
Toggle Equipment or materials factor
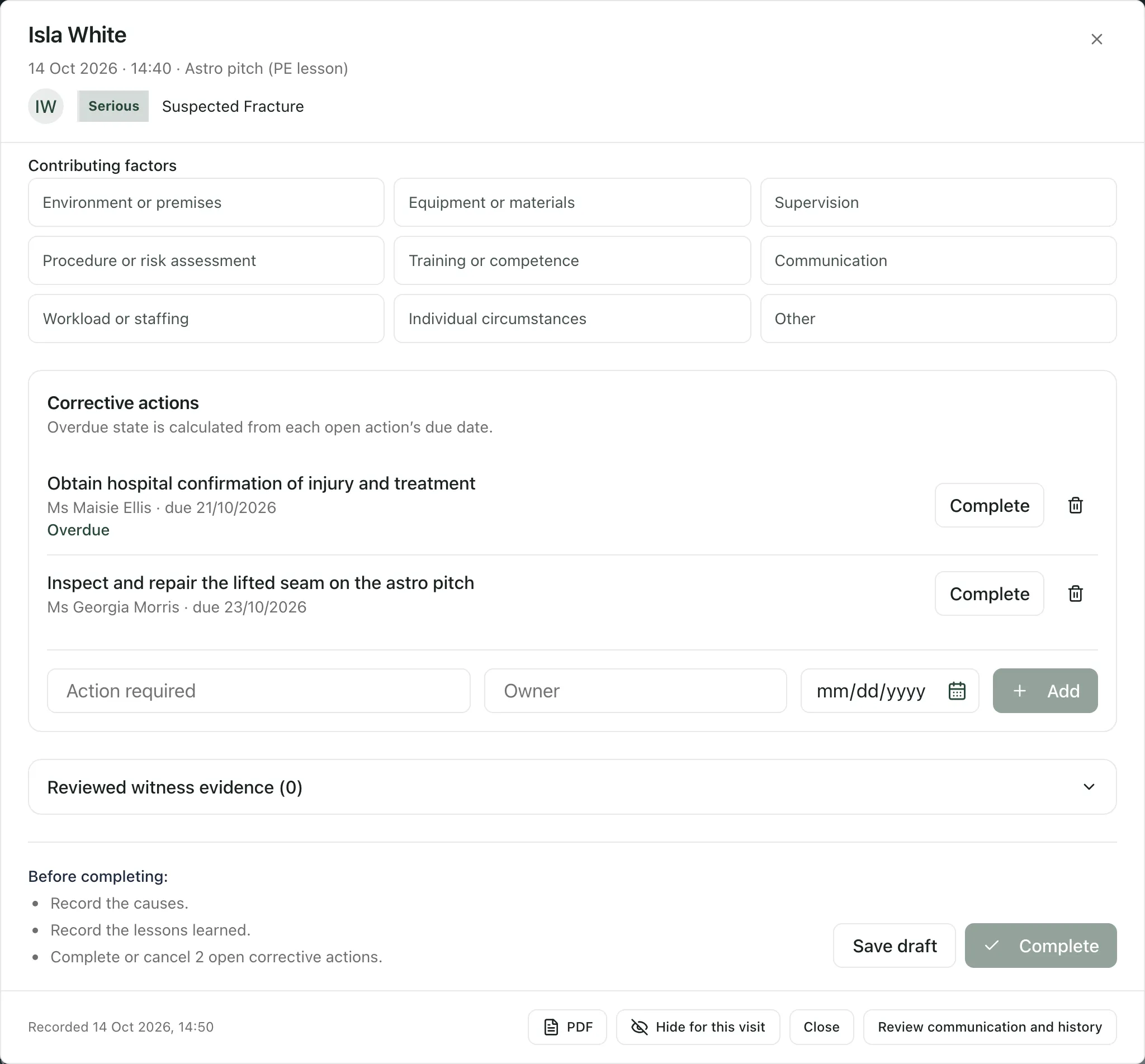(572, 202)
